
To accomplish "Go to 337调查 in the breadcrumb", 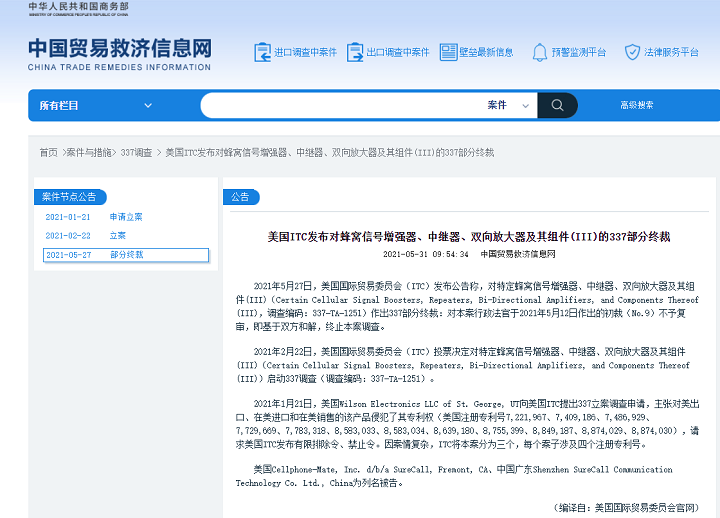I will pos(136,152).
